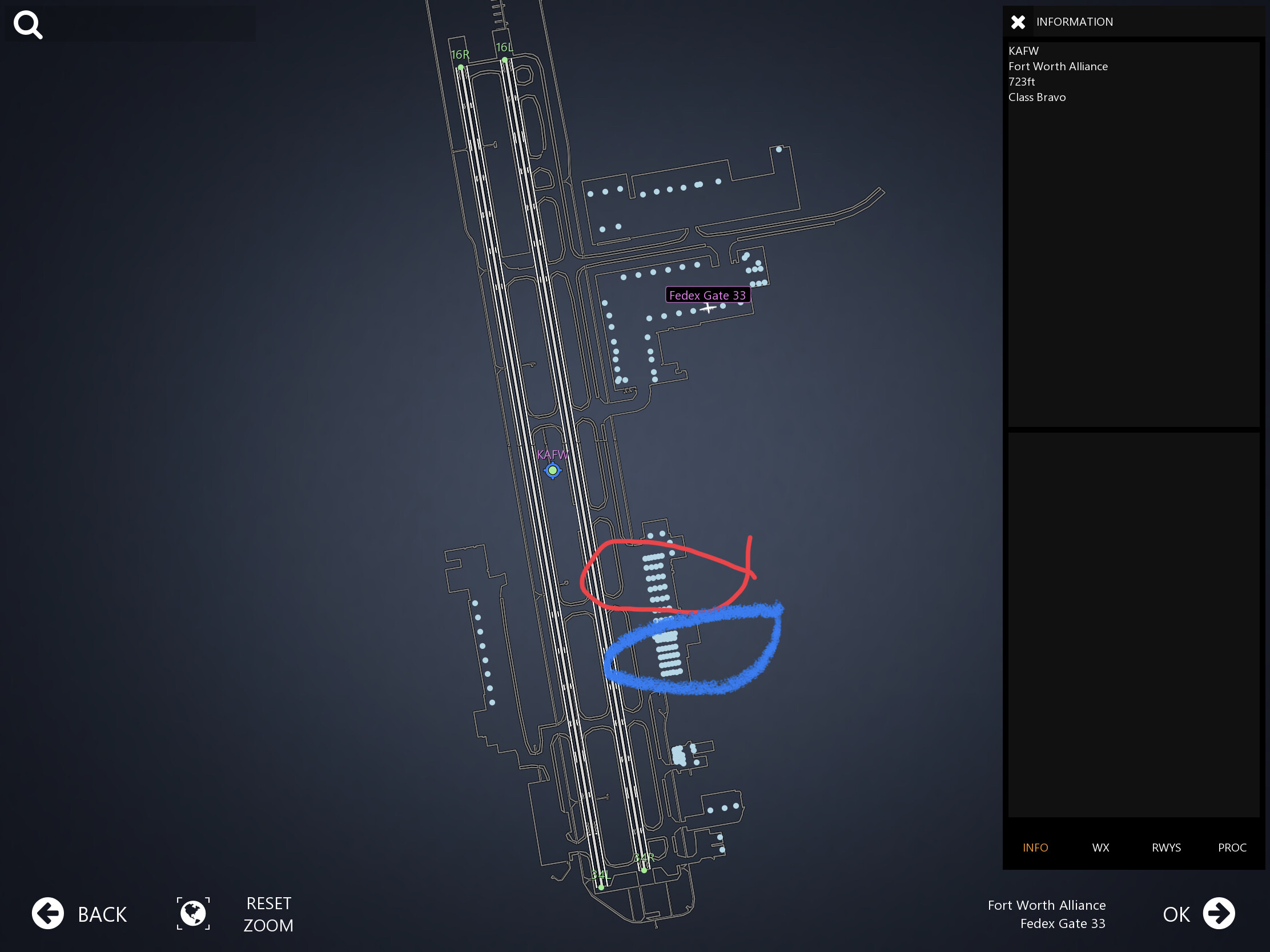Switch to the WX tab
The height and width of the screenshot is (952, 1270).
[1100, 848]
